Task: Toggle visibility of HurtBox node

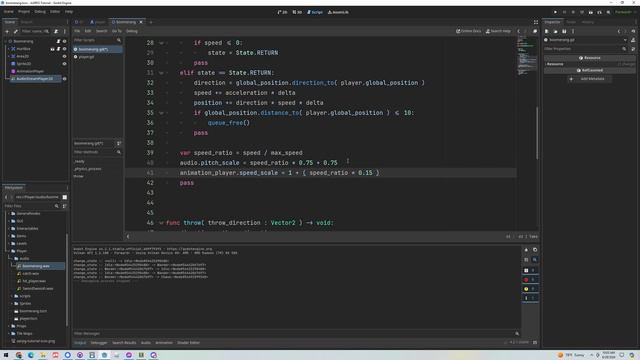Action: click(64, 49)
